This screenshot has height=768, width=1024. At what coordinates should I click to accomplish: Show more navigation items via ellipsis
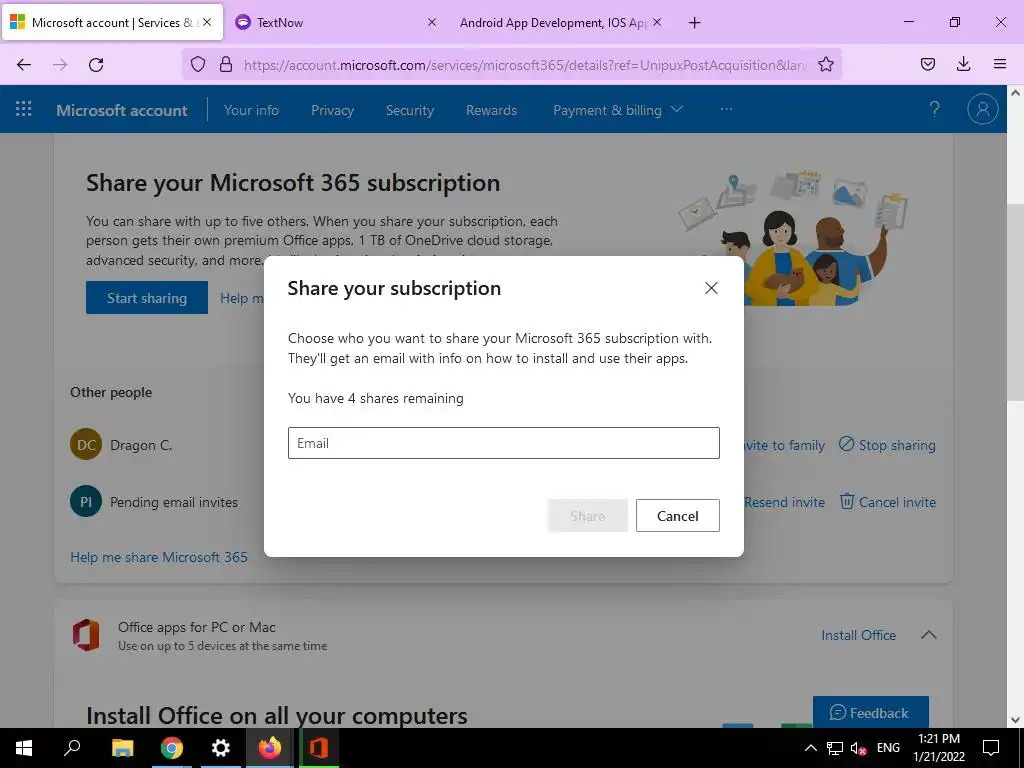tap(726, 109)
